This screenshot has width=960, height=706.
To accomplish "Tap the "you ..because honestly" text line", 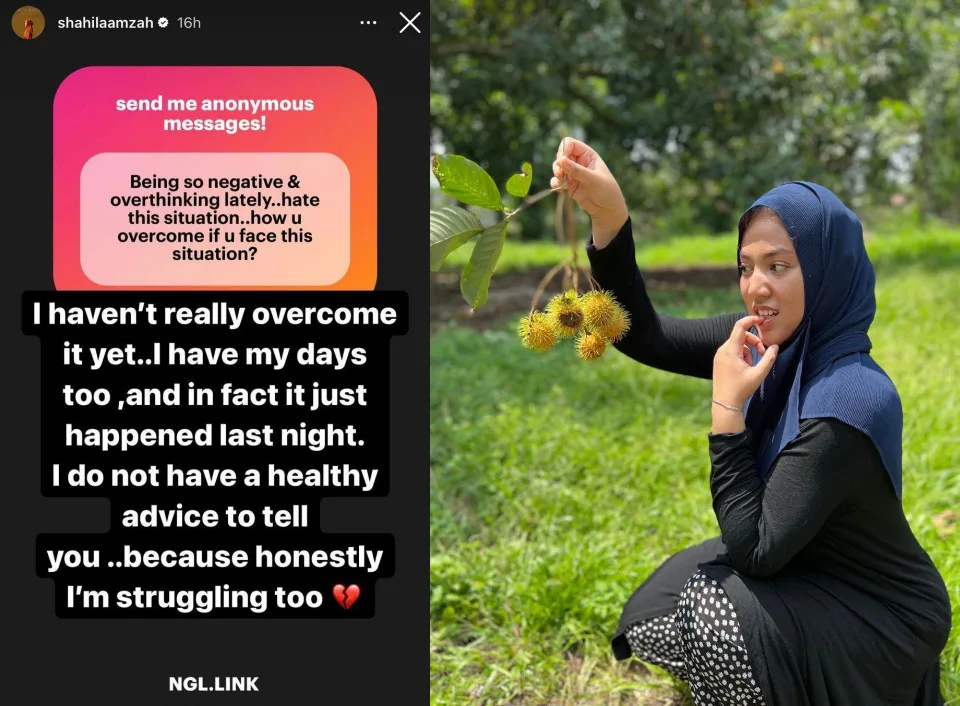I will tap(215, 557).
